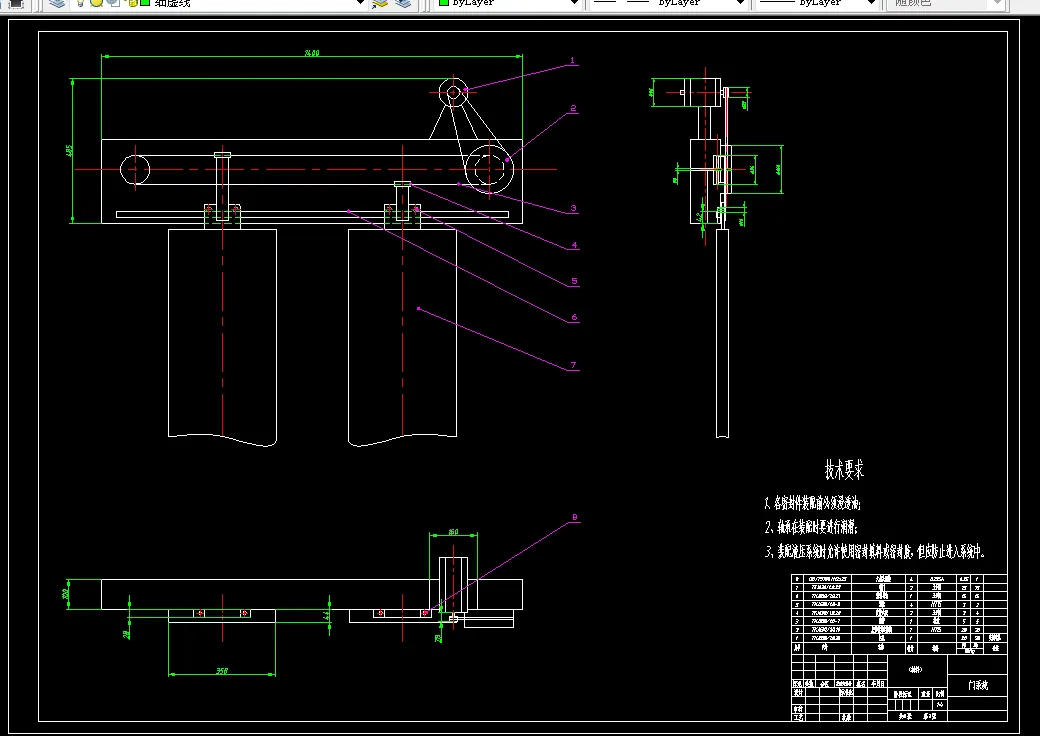The width and height of the screenshot is (1040, 736).
Task: Select technical requirement line 3 text
Action: (x=875, y=551)
